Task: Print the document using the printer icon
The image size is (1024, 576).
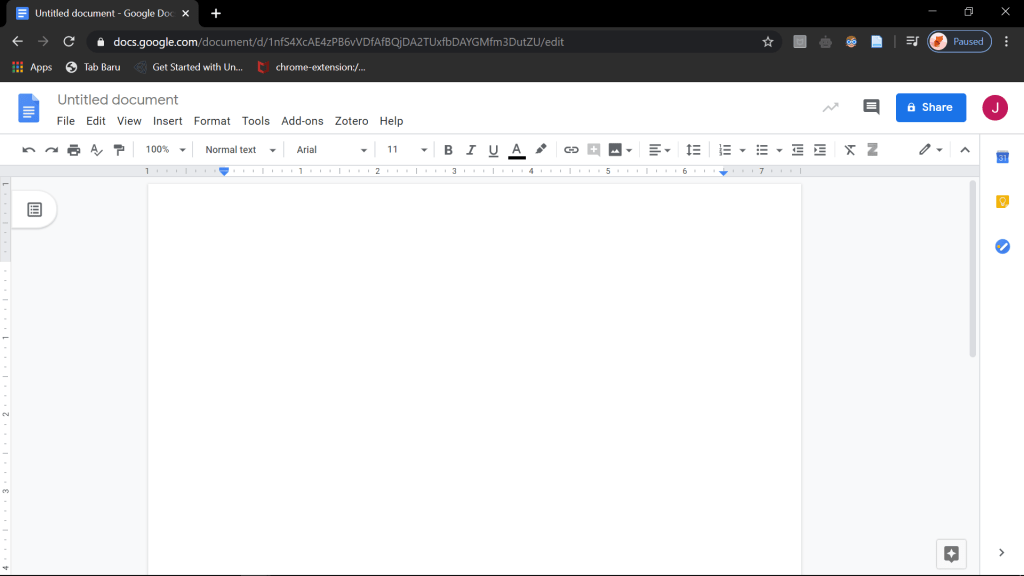Action: click(74, 150)
